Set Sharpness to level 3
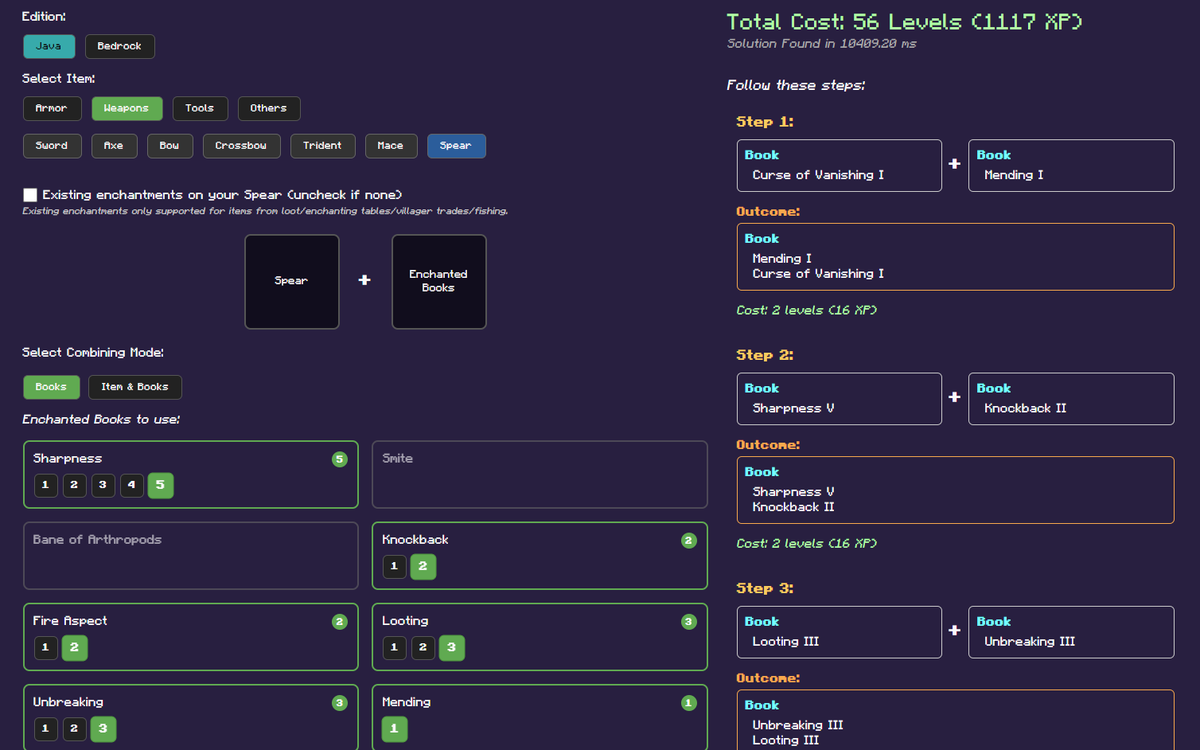Image resolution: width=1200 pixels, height=750 pixels. (103, 486)
